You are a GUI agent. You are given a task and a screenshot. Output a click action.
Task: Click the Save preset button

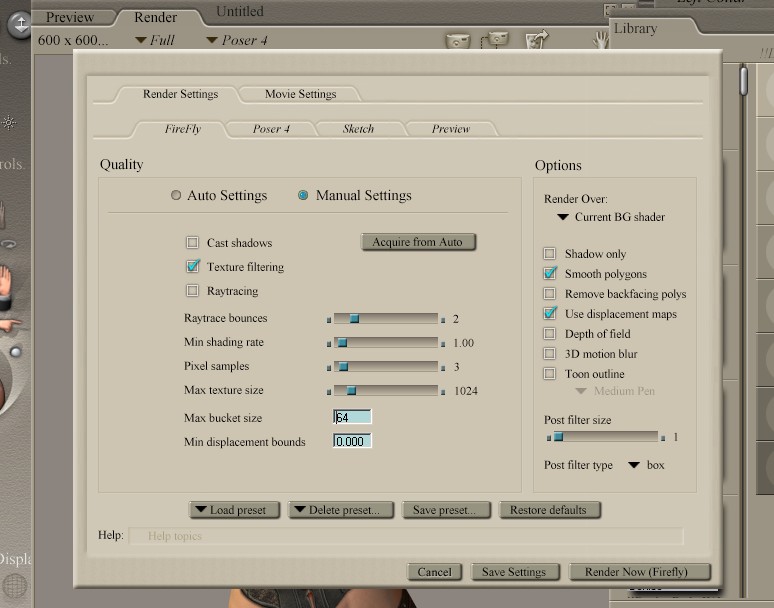point(446,510)
